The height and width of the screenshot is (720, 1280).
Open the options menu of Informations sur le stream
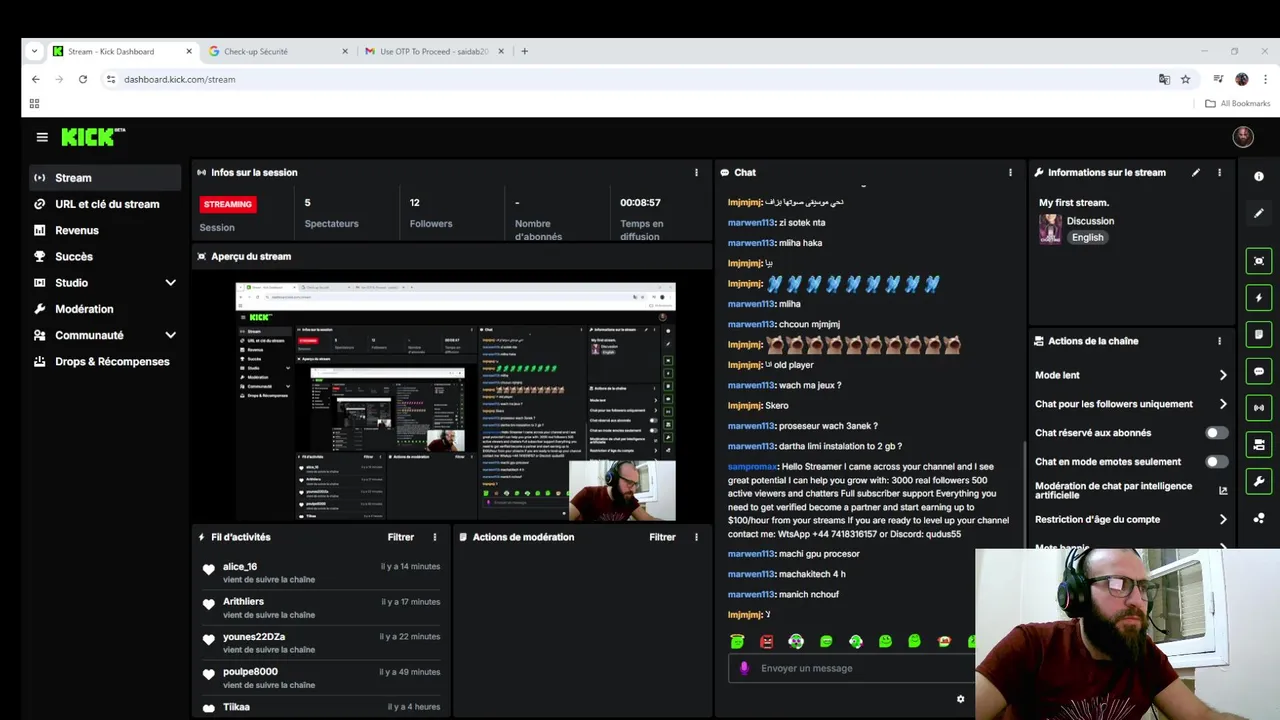click(1219, 172)
